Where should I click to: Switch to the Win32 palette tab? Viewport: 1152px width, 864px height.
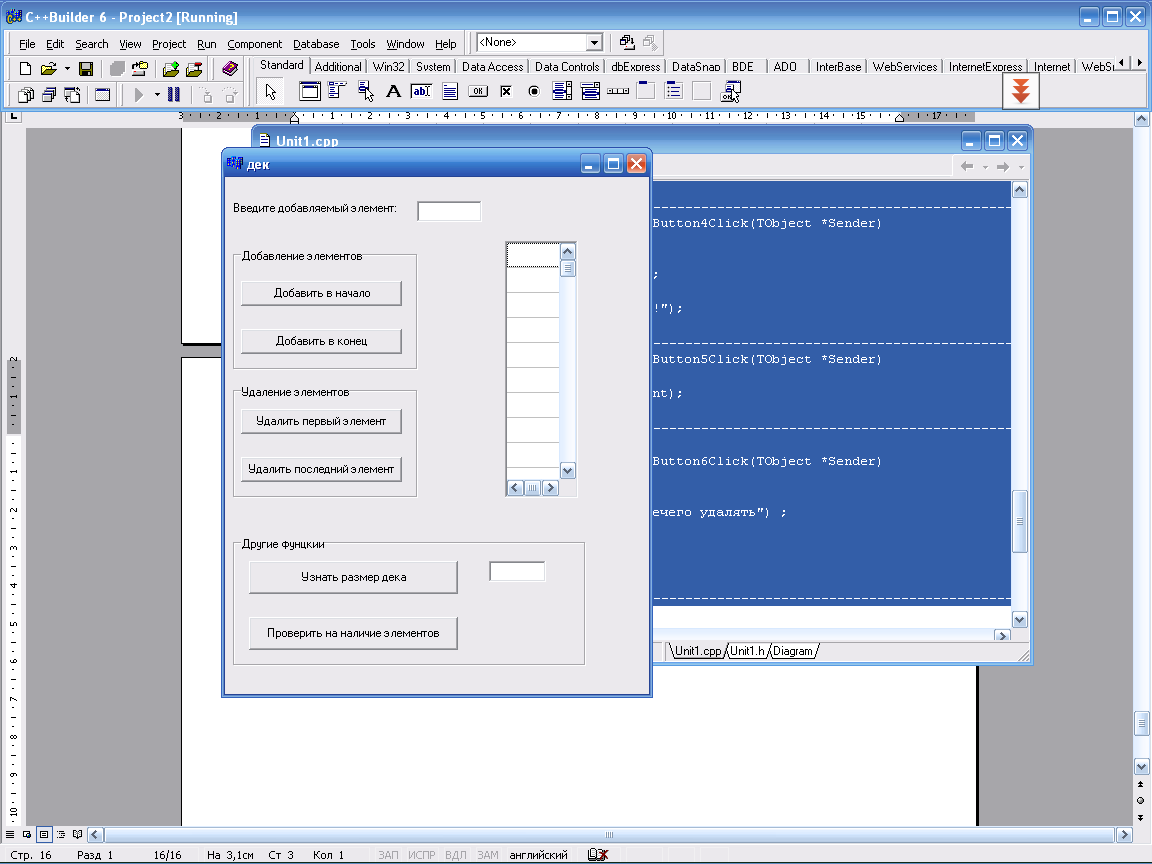pos(389,67)
